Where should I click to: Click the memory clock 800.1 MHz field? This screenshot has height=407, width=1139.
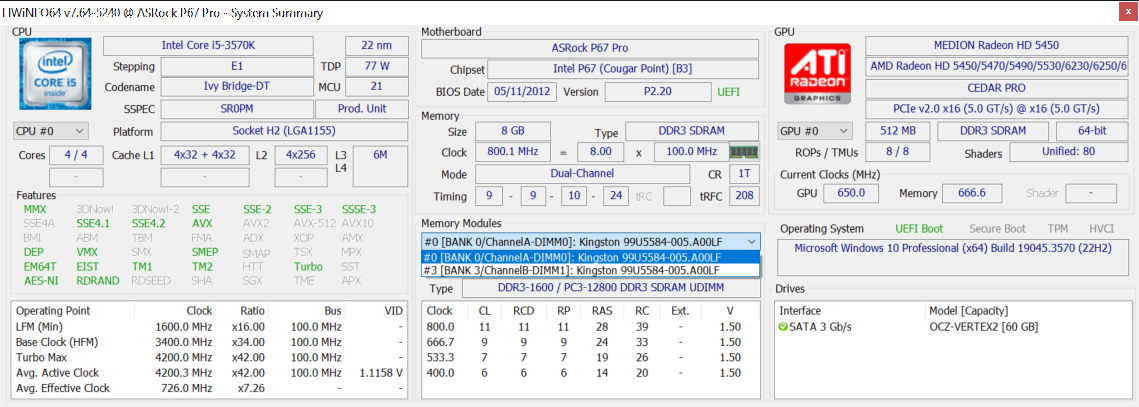pos(511,153)
